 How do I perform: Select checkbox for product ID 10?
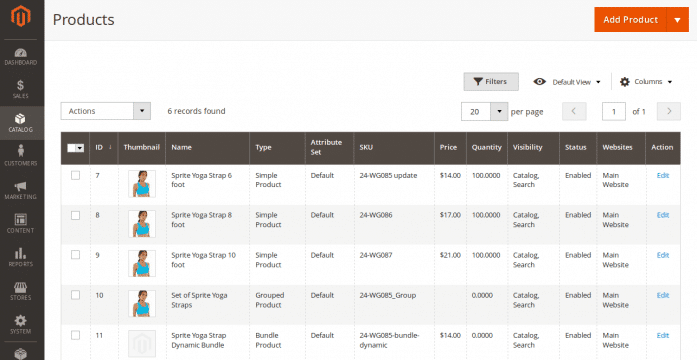pos(76,295)
